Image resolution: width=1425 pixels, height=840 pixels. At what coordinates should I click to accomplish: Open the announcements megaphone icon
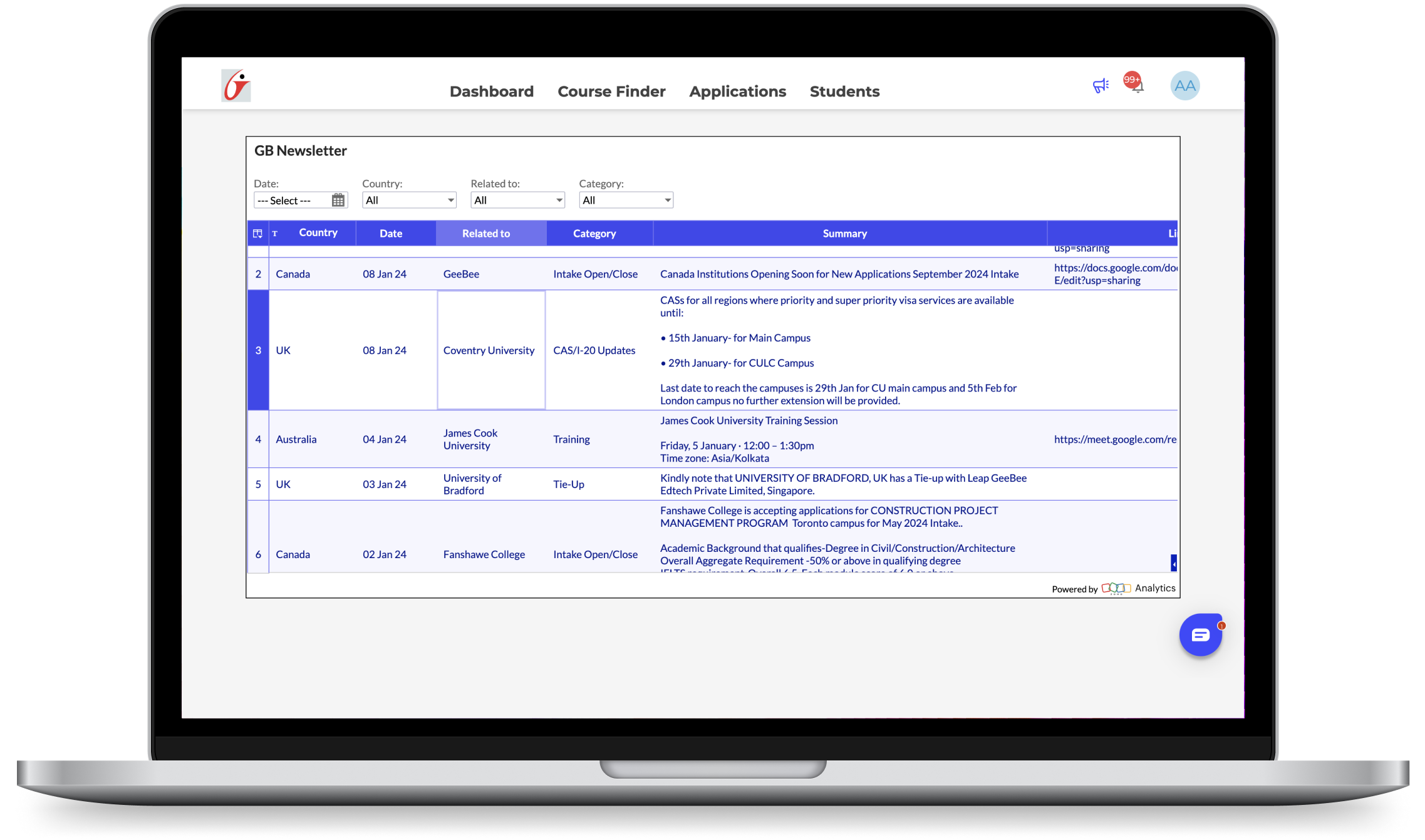pyautogui.click(x=1101, y=86)
